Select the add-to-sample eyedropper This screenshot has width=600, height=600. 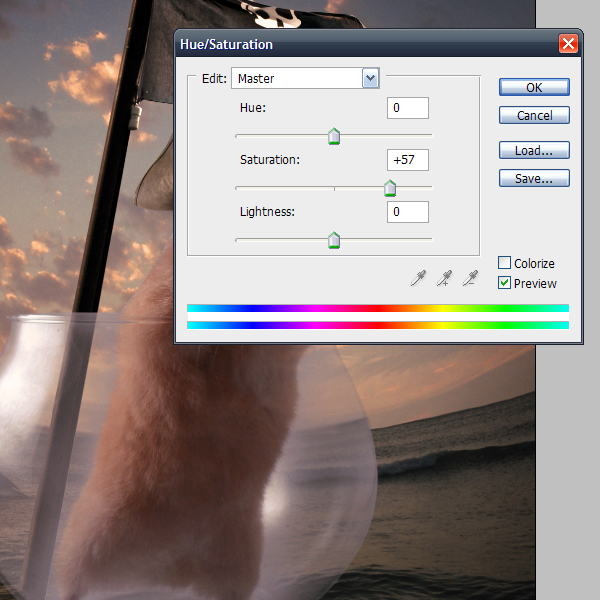[x=444, y=278]
